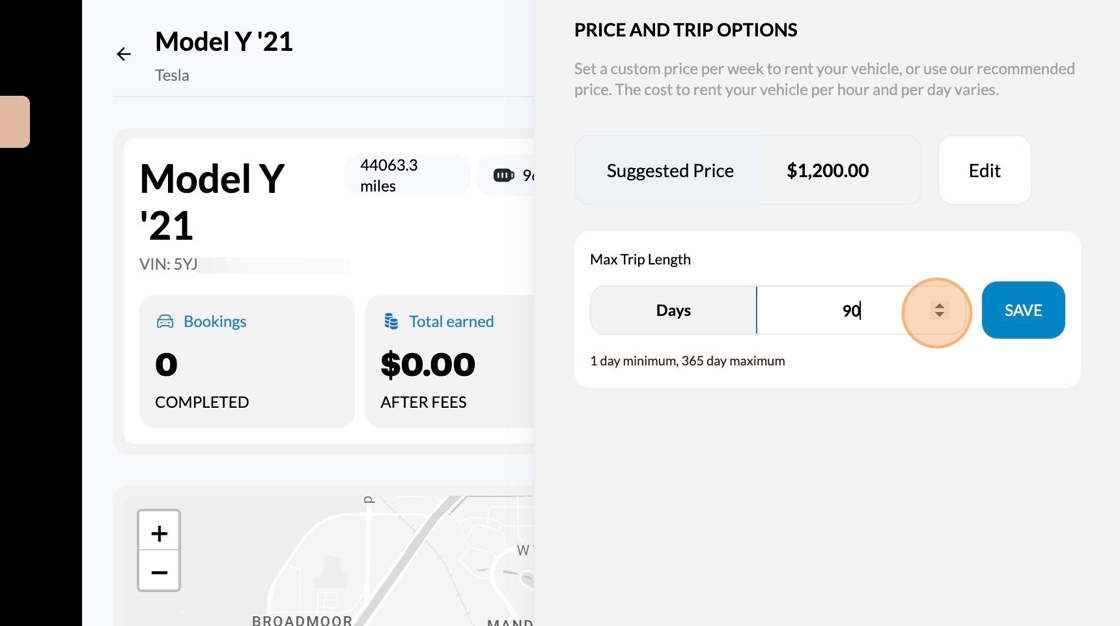The width and height of the screenshot is (1120, 626).
Task: Click the Broadmoor label on the map
Action: 302,620
